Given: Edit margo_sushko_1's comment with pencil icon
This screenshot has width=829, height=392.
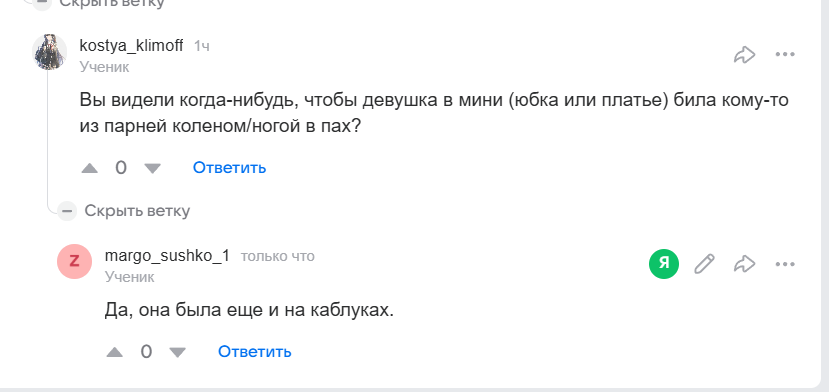Looking at the screenshot, I should (704, 263).
